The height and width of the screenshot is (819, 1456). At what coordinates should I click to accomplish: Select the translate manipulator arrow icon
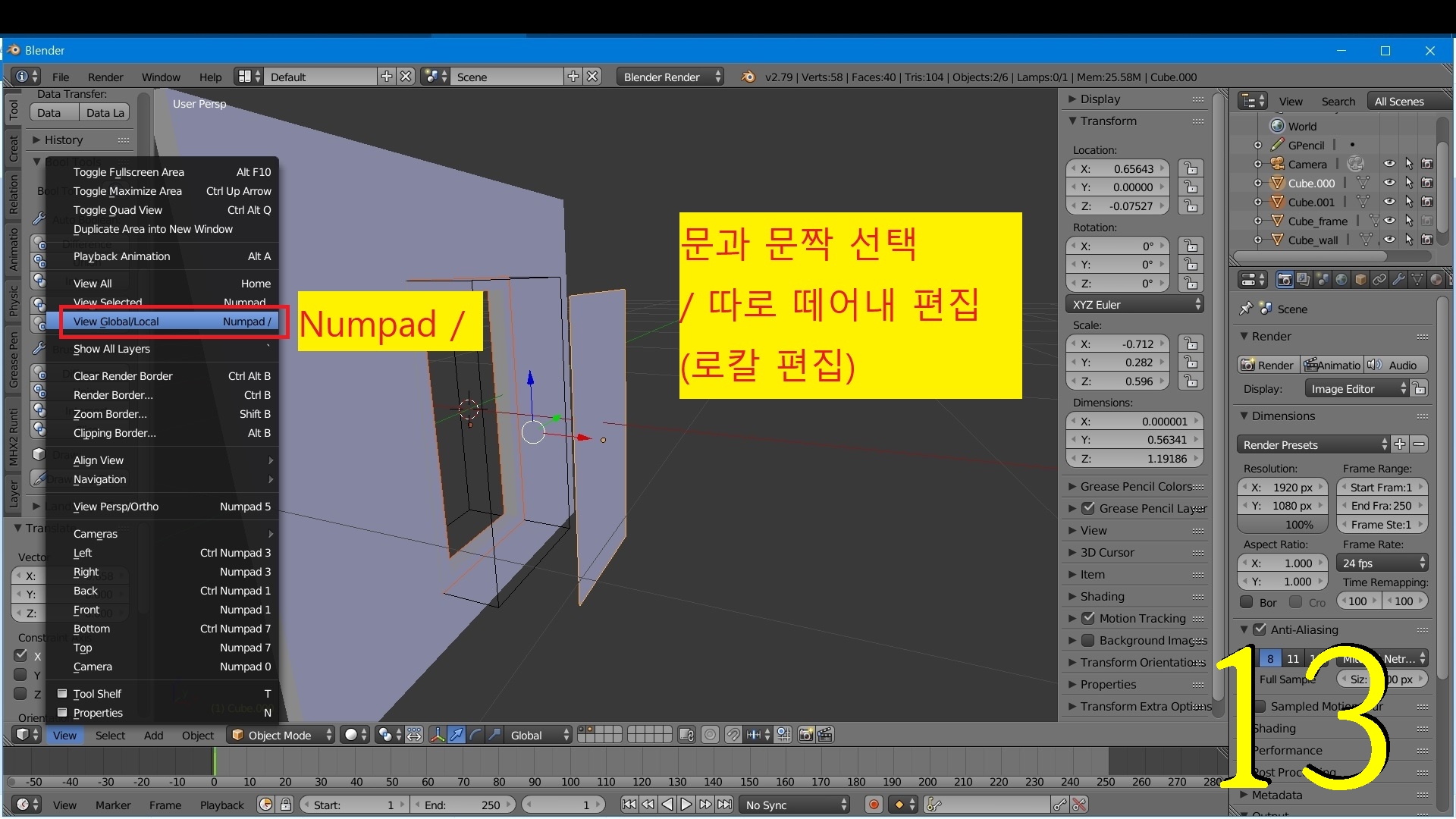[x=457, y=735]
